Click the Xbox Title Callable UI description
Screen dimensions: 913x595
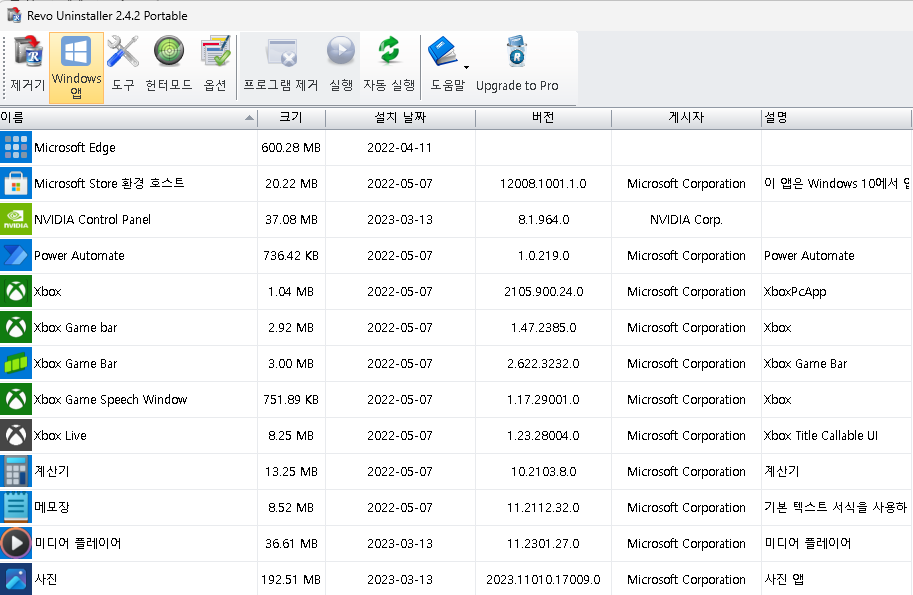(x=820, y=435)
